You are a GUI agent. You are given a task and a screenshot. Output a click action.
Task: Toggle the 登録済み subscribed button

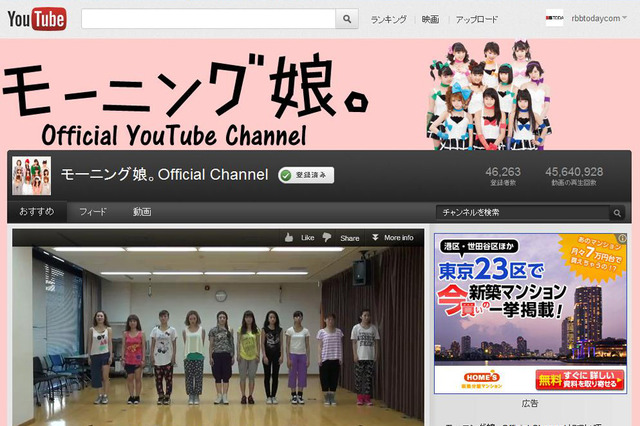(x=306, y=175)
